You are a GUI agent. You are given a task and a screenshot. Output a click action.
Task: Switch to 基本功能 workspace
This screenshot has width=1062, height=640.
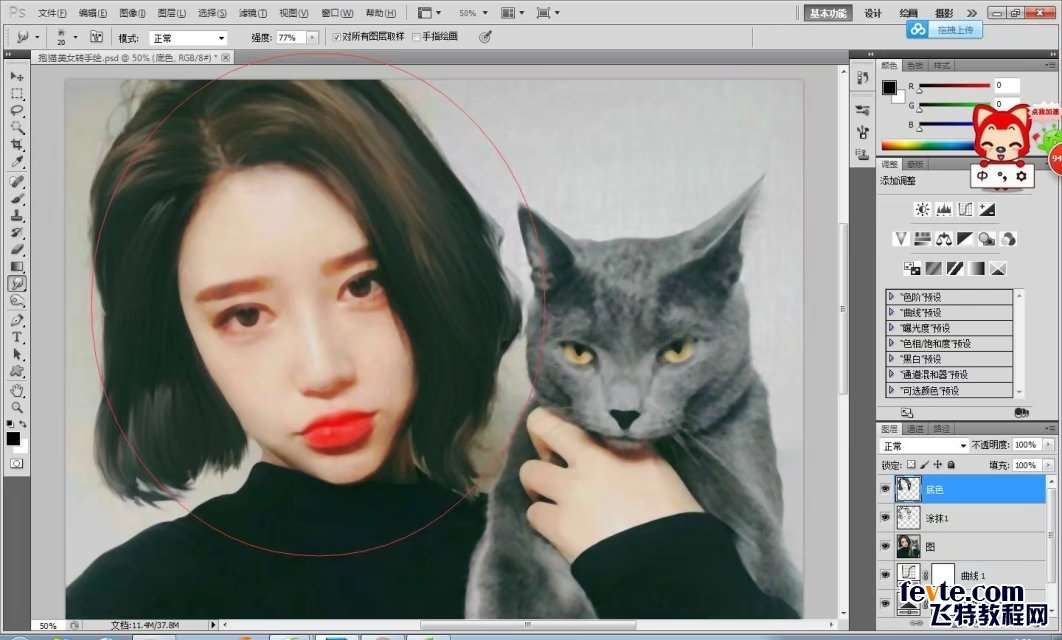tap(828, 13)
